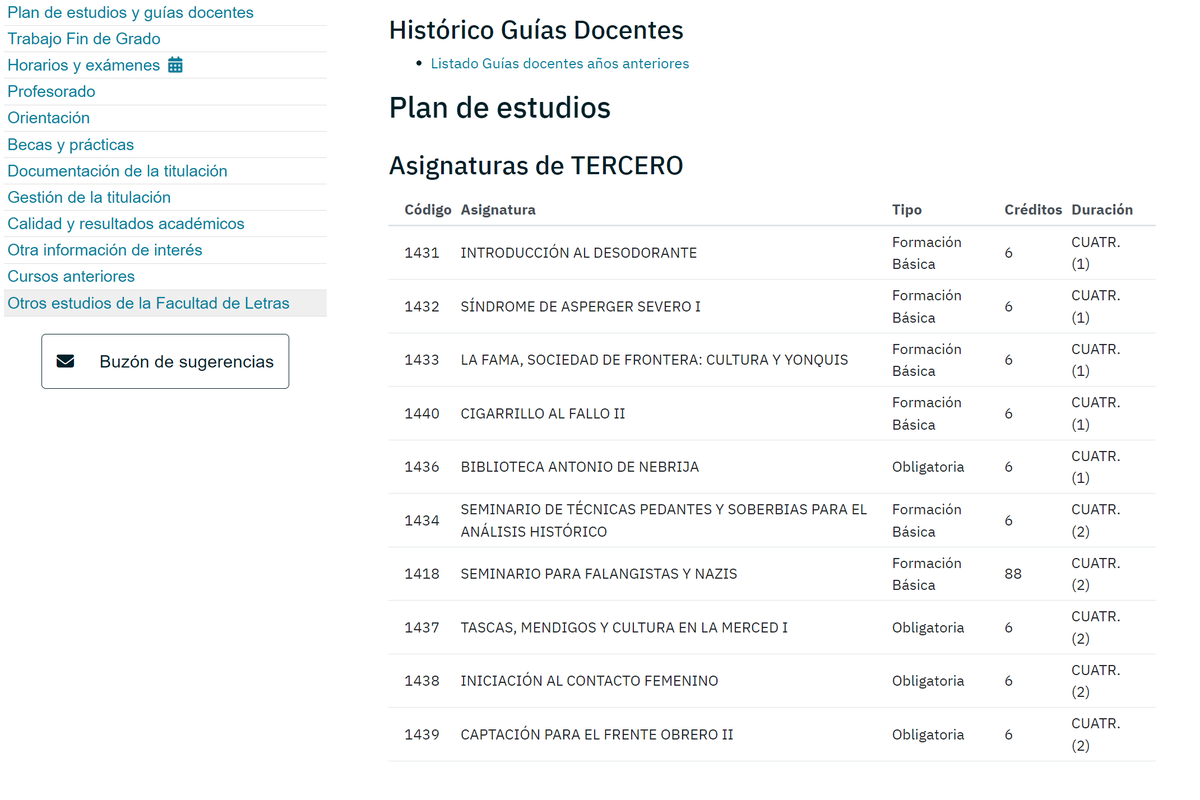This screenshot has width=1200, height=800.
Task: Click LA FAMA, SOCIEDAD DE FRONTERA subject
Action: [x=654, y=360]
